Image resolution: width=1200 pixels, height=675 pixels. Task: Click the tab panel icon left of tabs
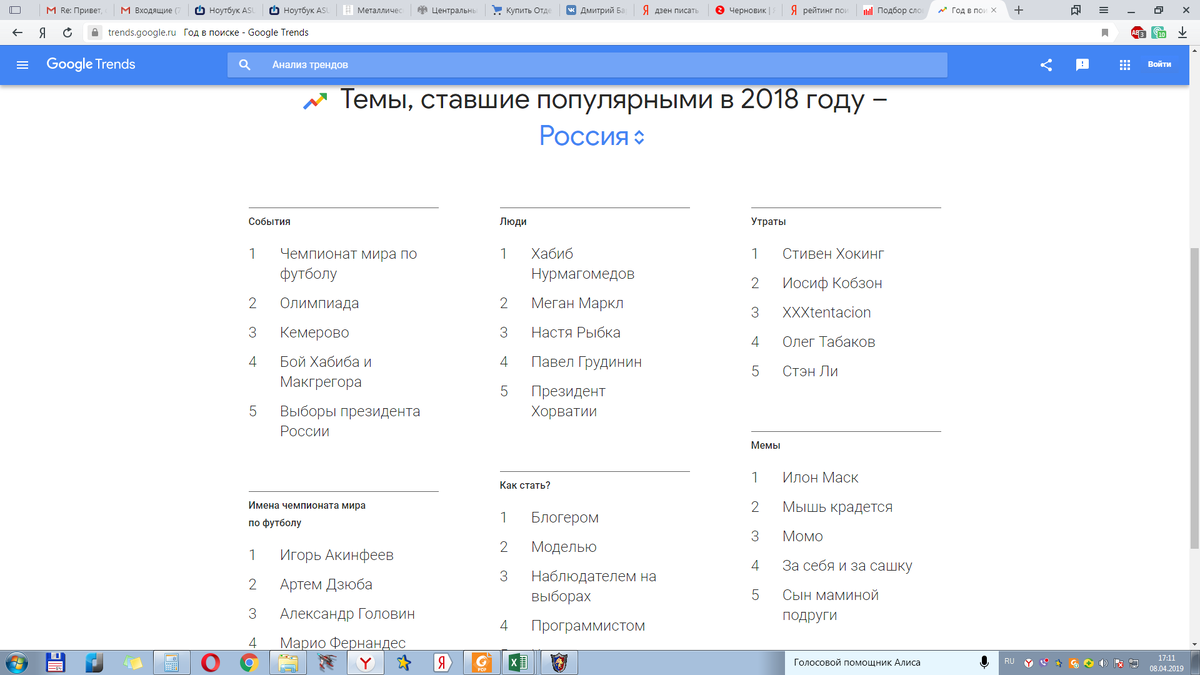click(x=14, y=10)
